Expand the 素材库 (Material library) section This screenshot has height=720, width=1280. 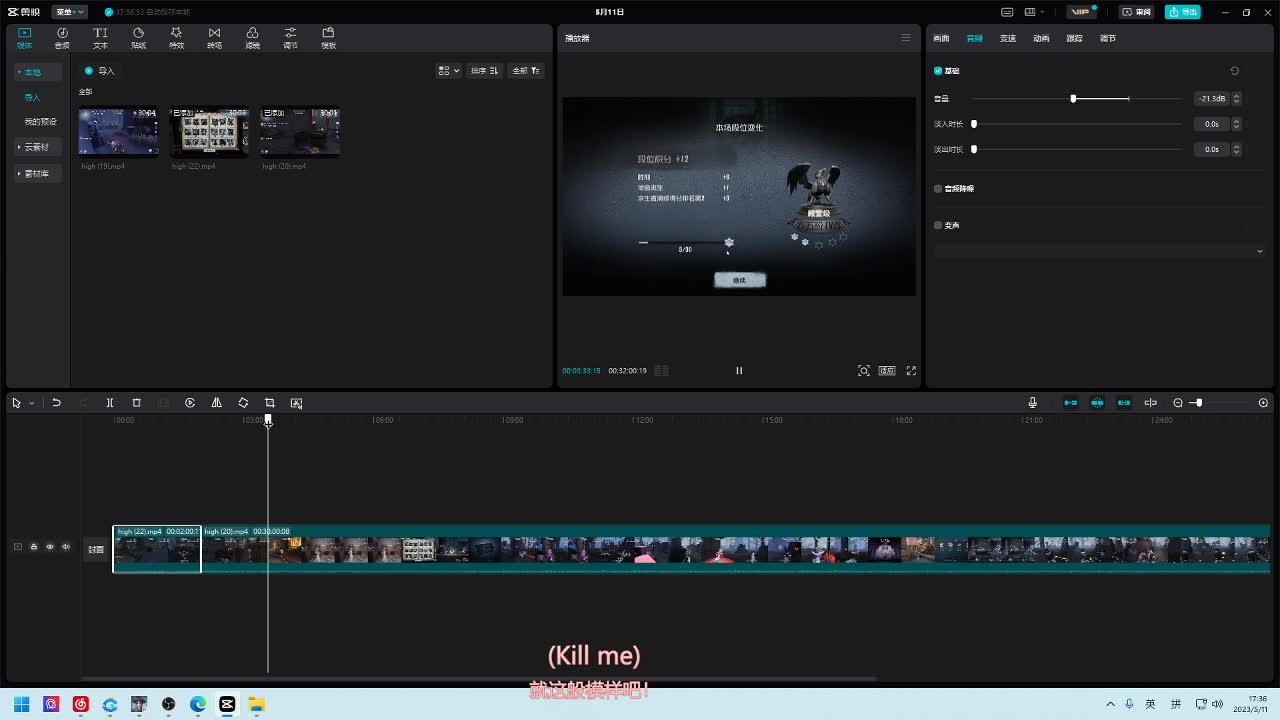(38, 174)
